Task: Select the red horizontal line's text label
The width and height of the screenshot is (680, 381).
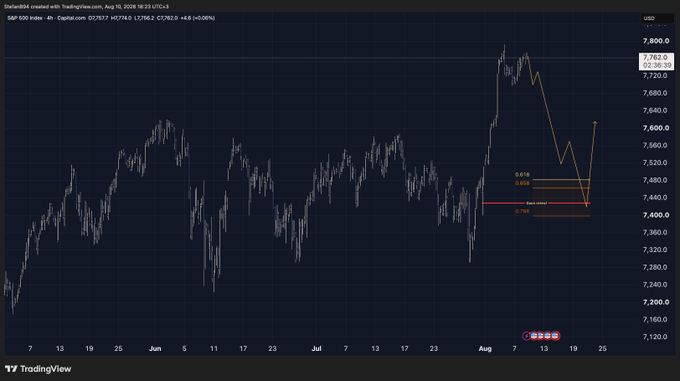Action: [536, 203]
